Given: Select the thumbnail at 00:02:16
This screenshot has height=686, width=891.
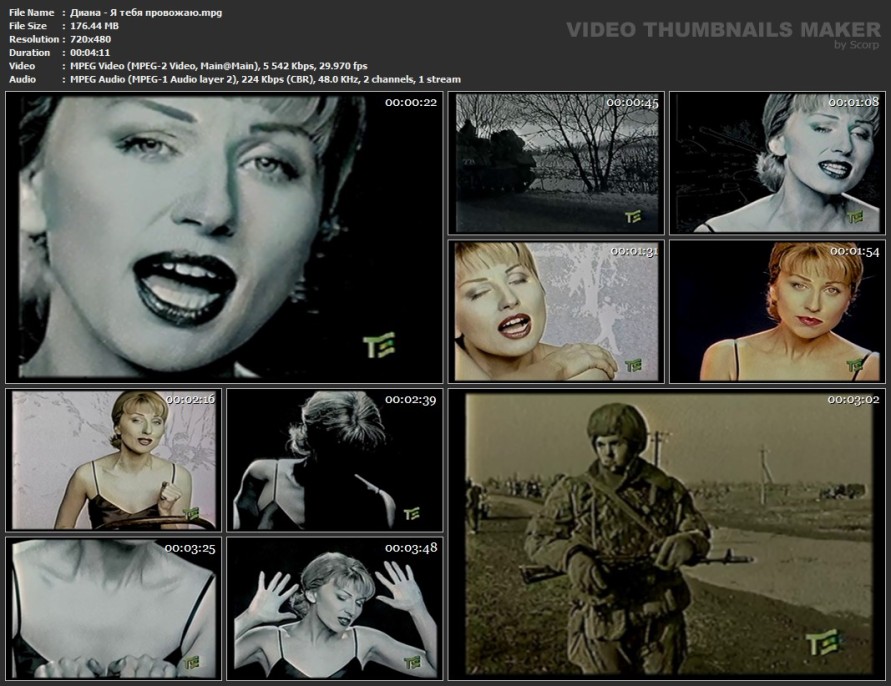Looking at the screenshot, I should point(114,460).
